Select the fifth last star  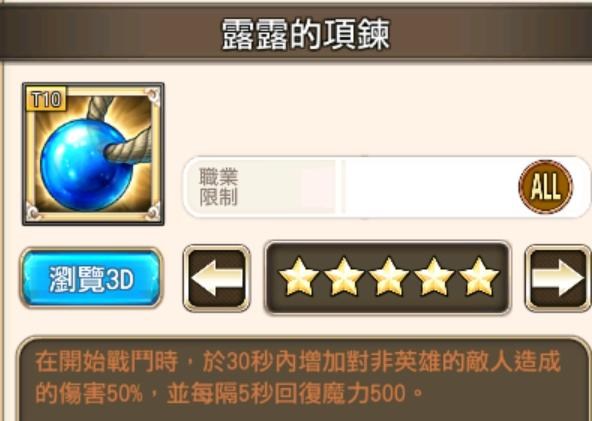coord(479,277)
